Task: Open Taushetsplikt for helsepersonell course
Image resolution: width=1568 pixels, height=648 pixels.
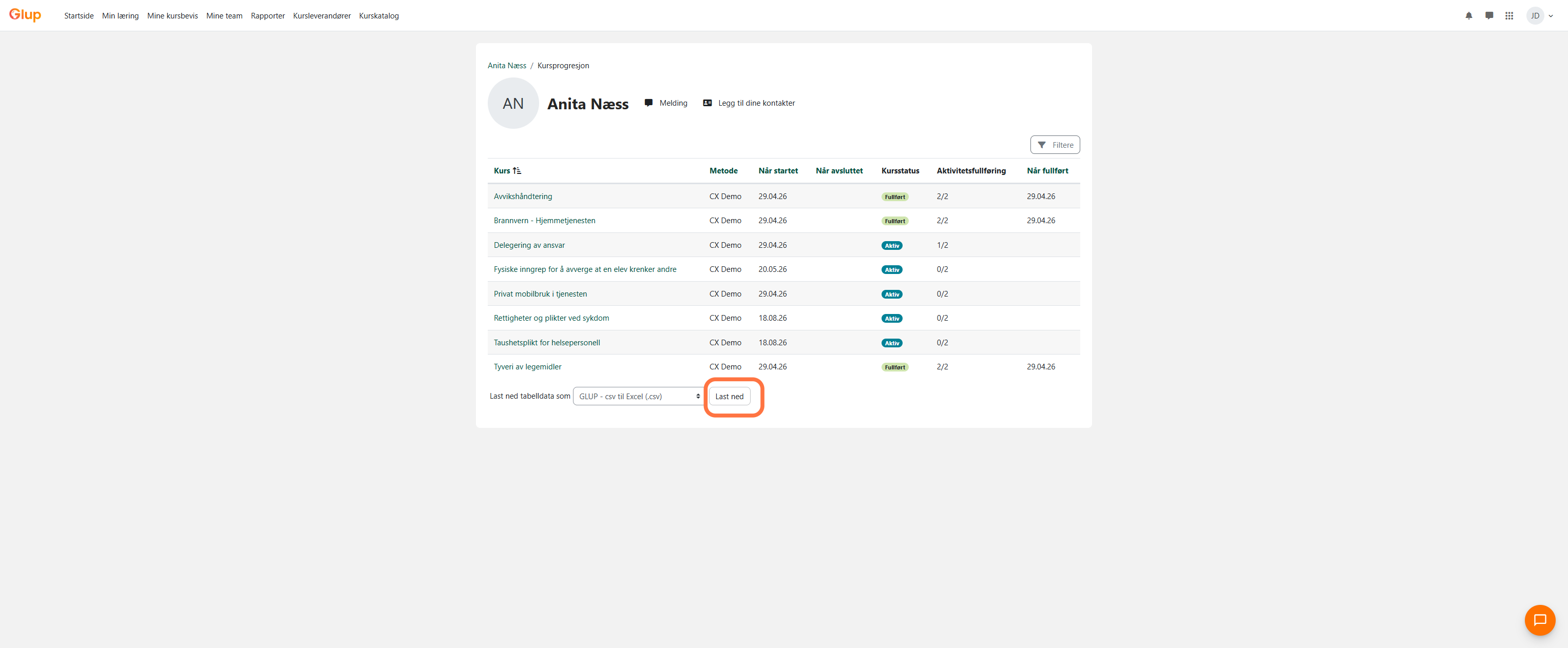Action: (547, 343)
